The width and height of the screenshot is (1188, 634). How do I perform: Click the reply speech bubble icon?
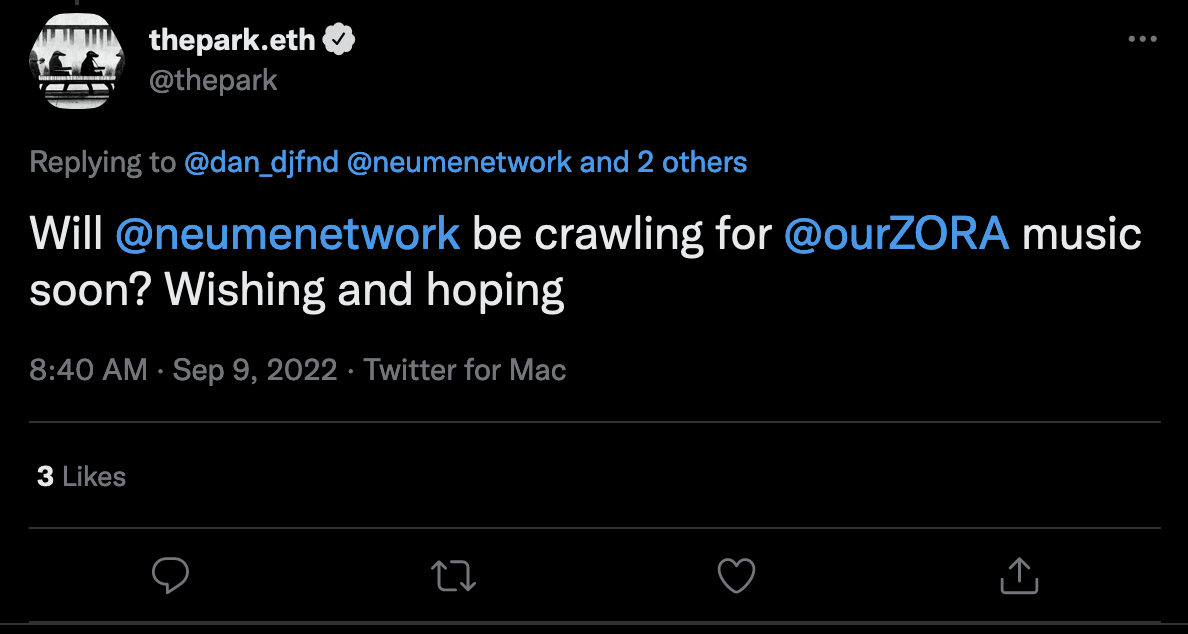pyautogui.click(x=170, y=576)
